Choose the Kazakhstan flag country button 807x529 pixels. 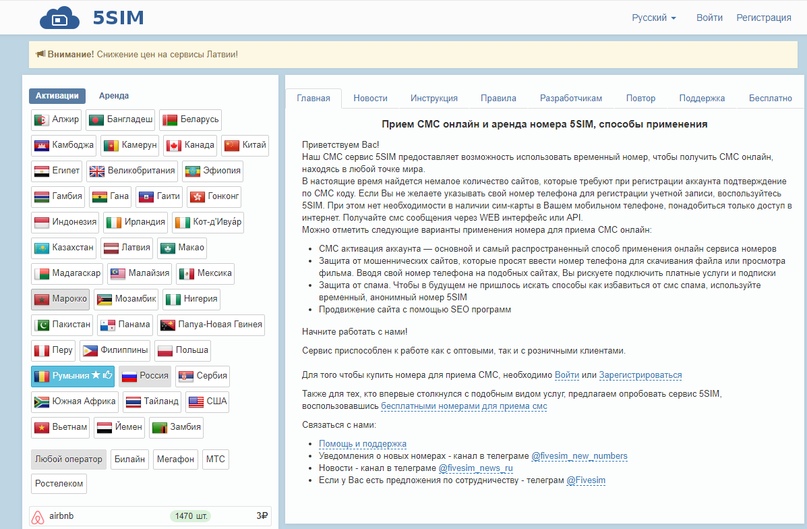[65, 248]
